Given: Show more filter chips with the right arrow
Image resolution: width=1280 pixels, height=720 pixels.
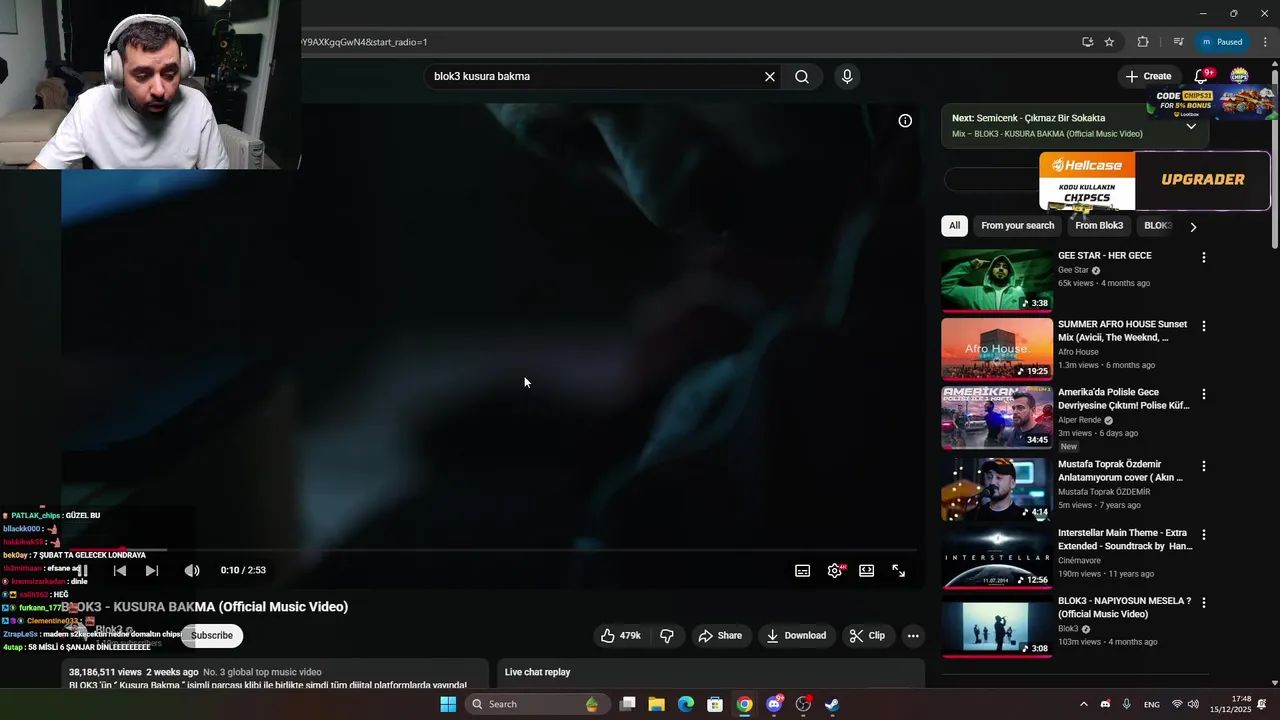Looking at the screenshot, I should [x=1193, y=227].
